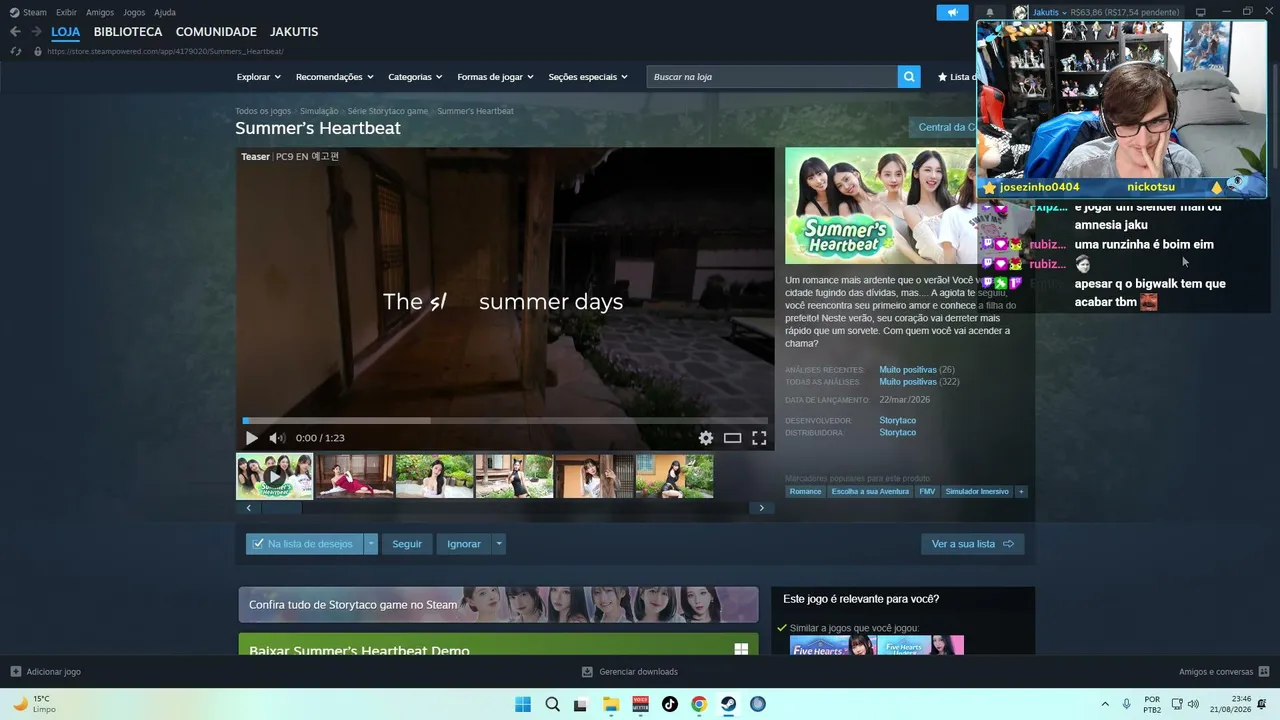
Task: Seek the video progress bar
Action: click(x=505, y=421)
